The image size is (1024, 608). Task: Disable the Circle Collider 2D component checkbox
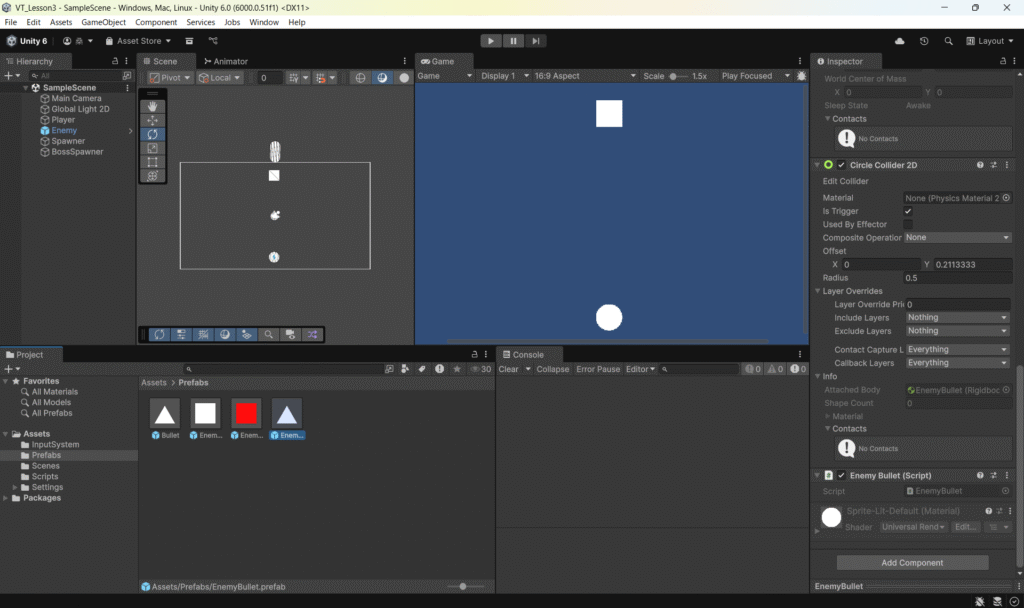[841, 165]
